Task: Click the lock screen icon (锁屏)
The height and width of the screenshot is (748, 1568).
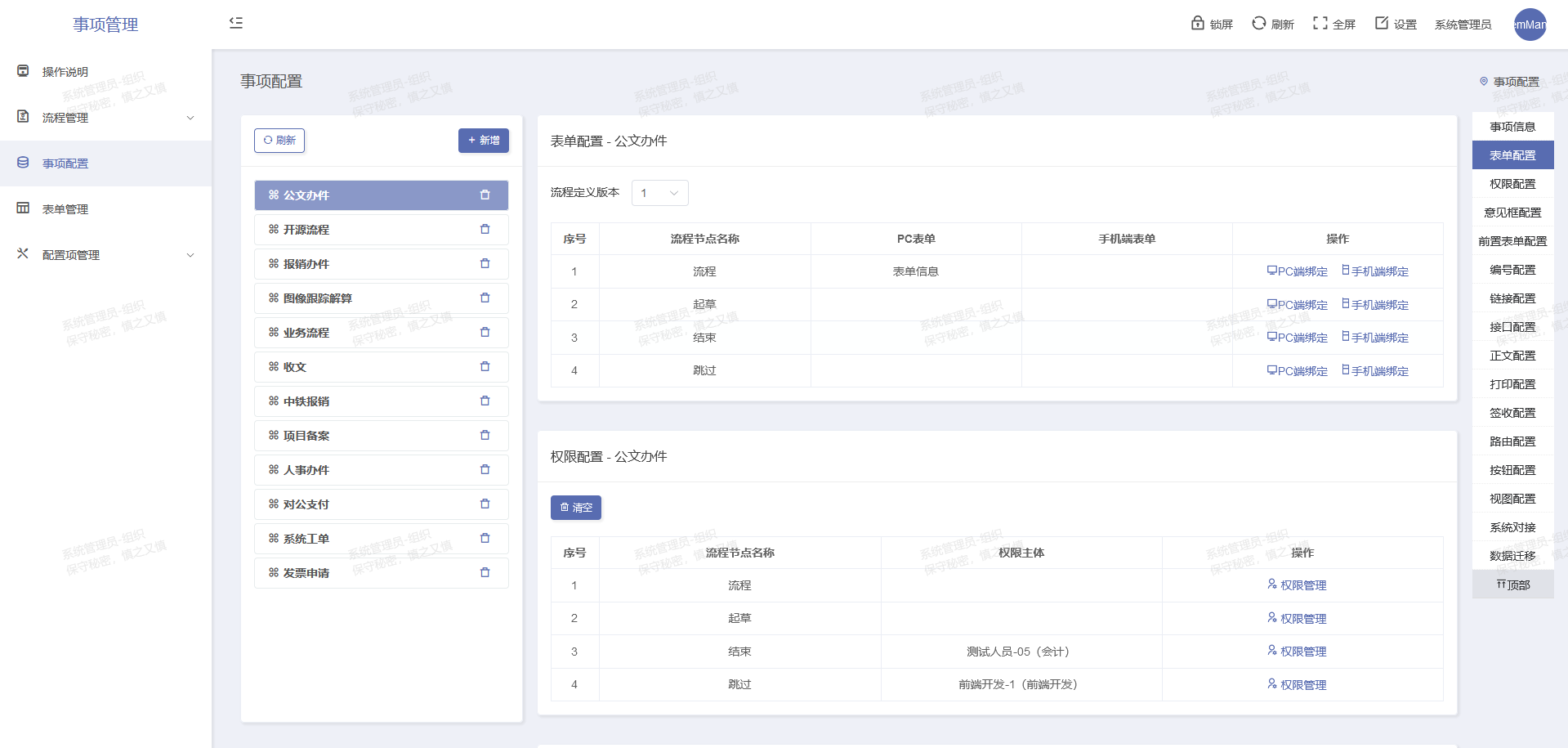Action: (1198, 23)
